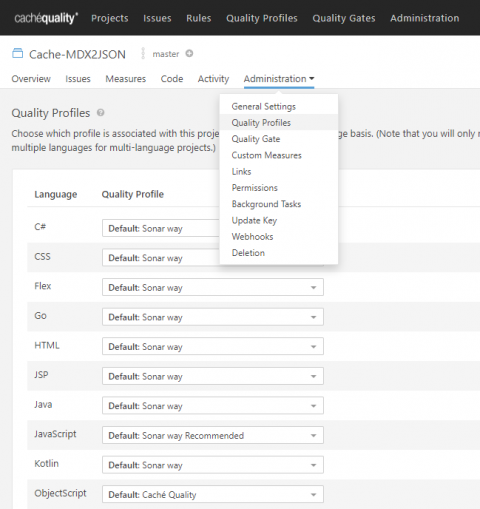Select Links from the Administration menu

point(279,172)
